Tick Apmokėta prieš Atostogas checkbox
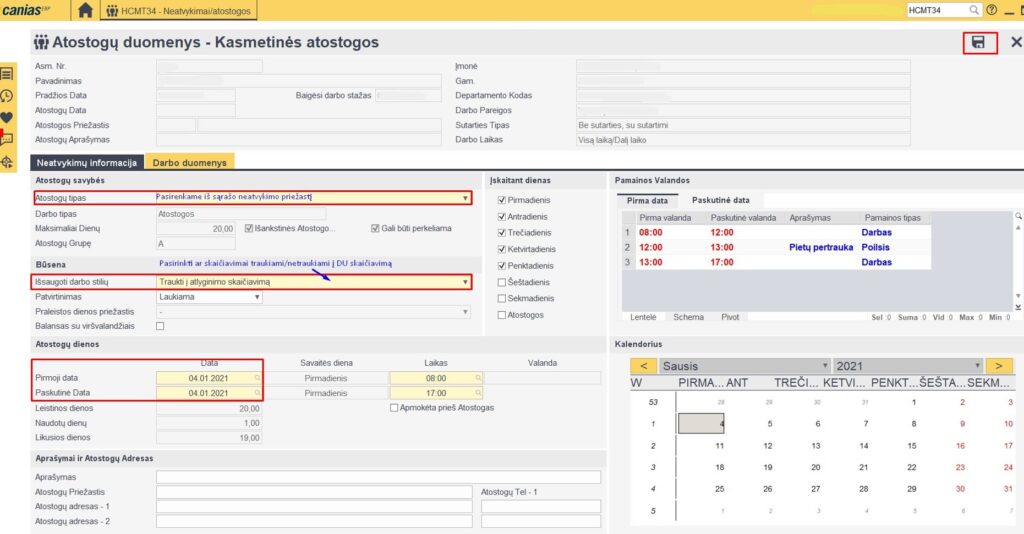 click(394, 408)
